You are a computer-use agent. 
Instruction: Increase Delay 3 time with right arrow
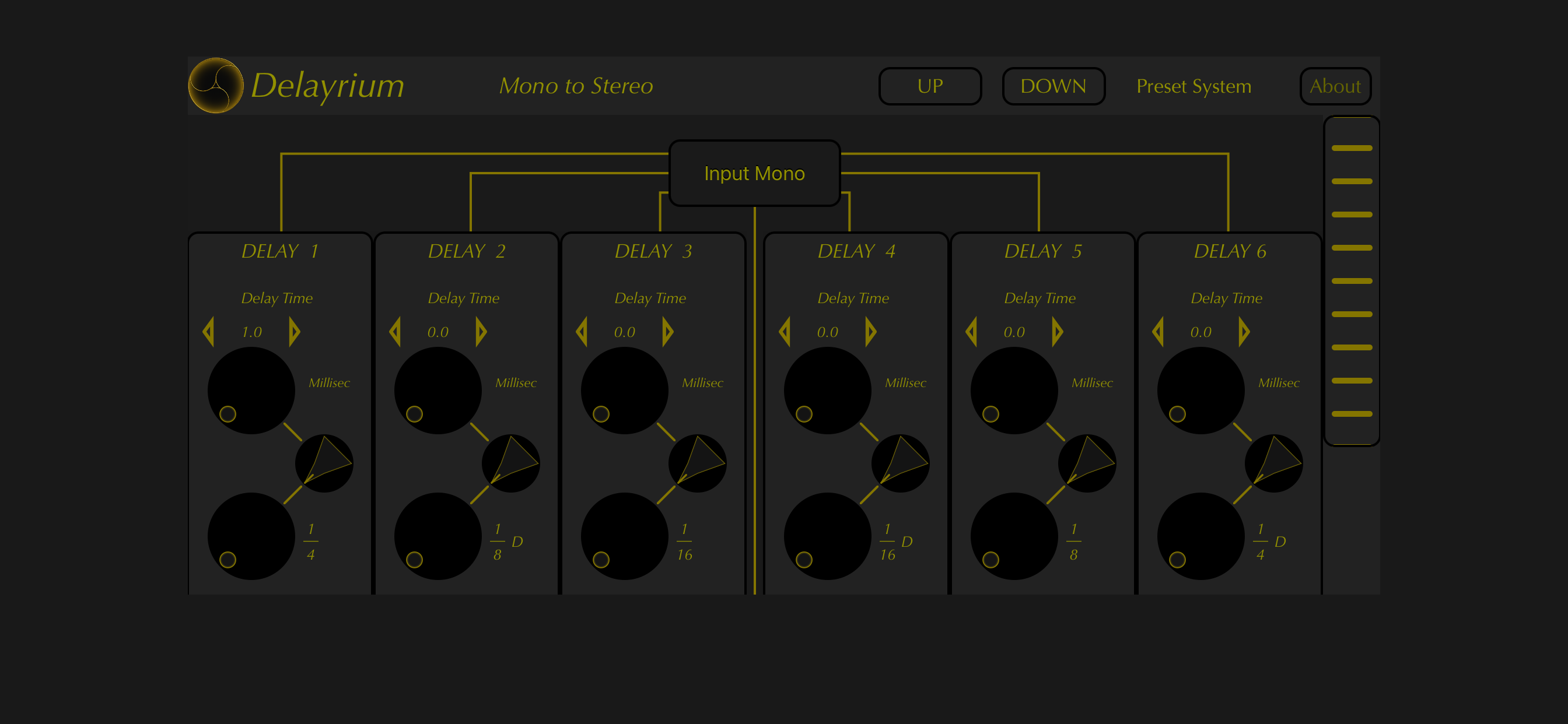pyautogui.click(x=668, y=332)
